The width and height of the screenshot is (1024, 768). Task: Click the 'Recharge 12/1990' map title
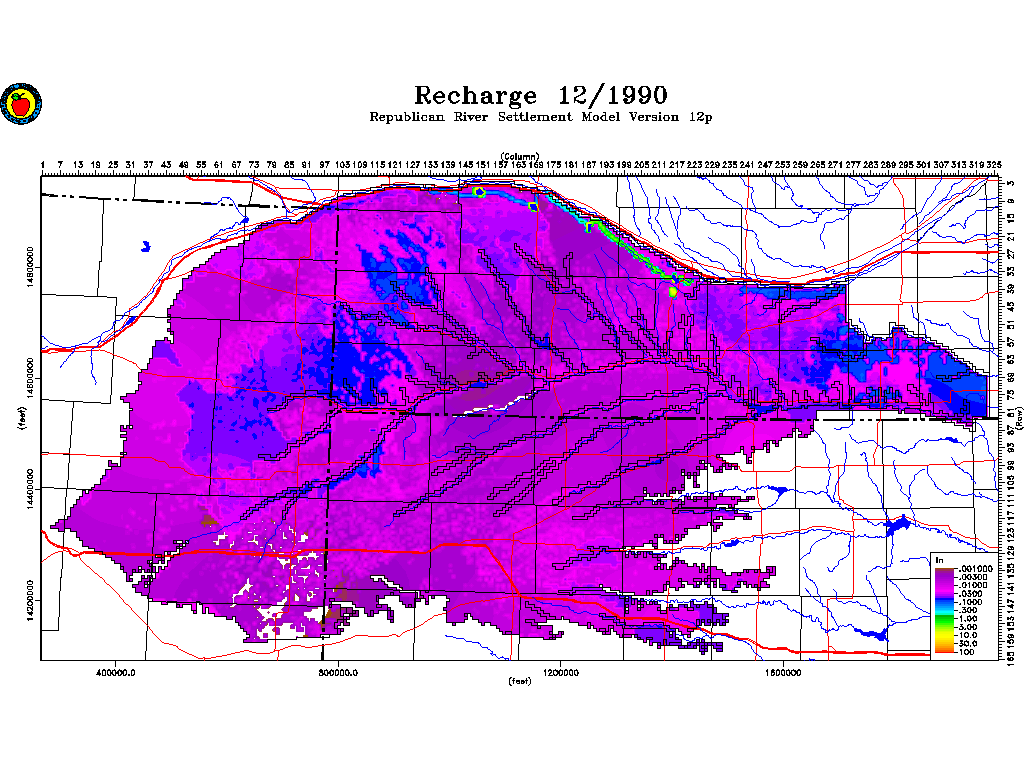coord(541,95)
